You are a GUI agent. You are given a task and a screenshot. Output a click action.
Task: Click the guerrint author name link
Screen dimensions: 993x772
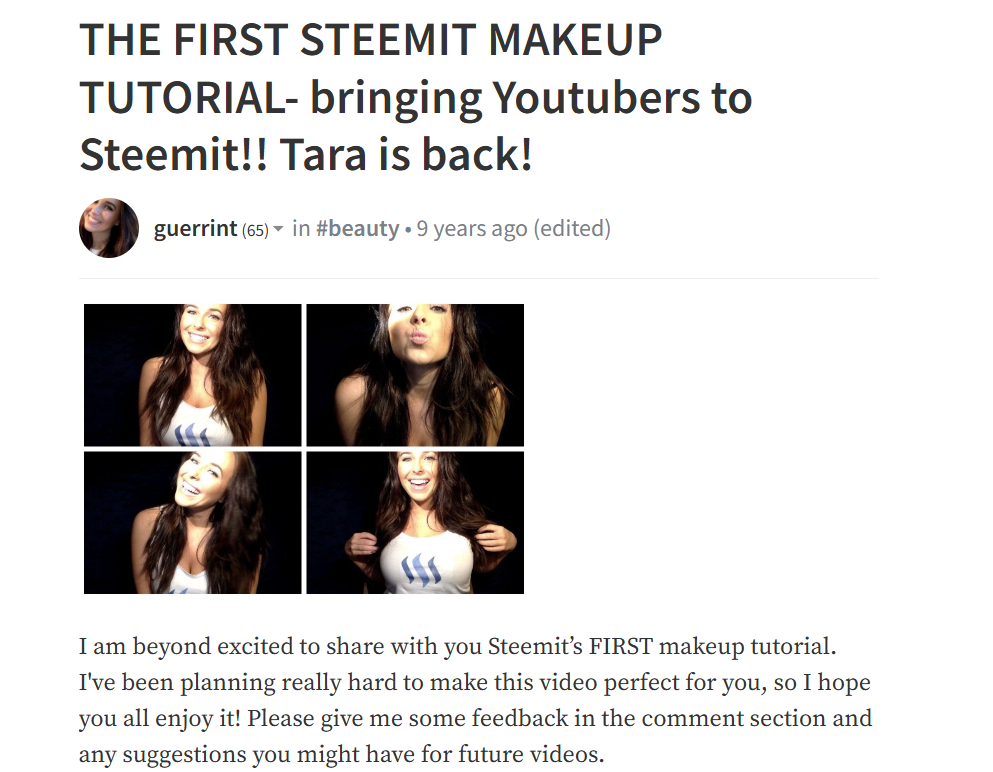(195, 228)
